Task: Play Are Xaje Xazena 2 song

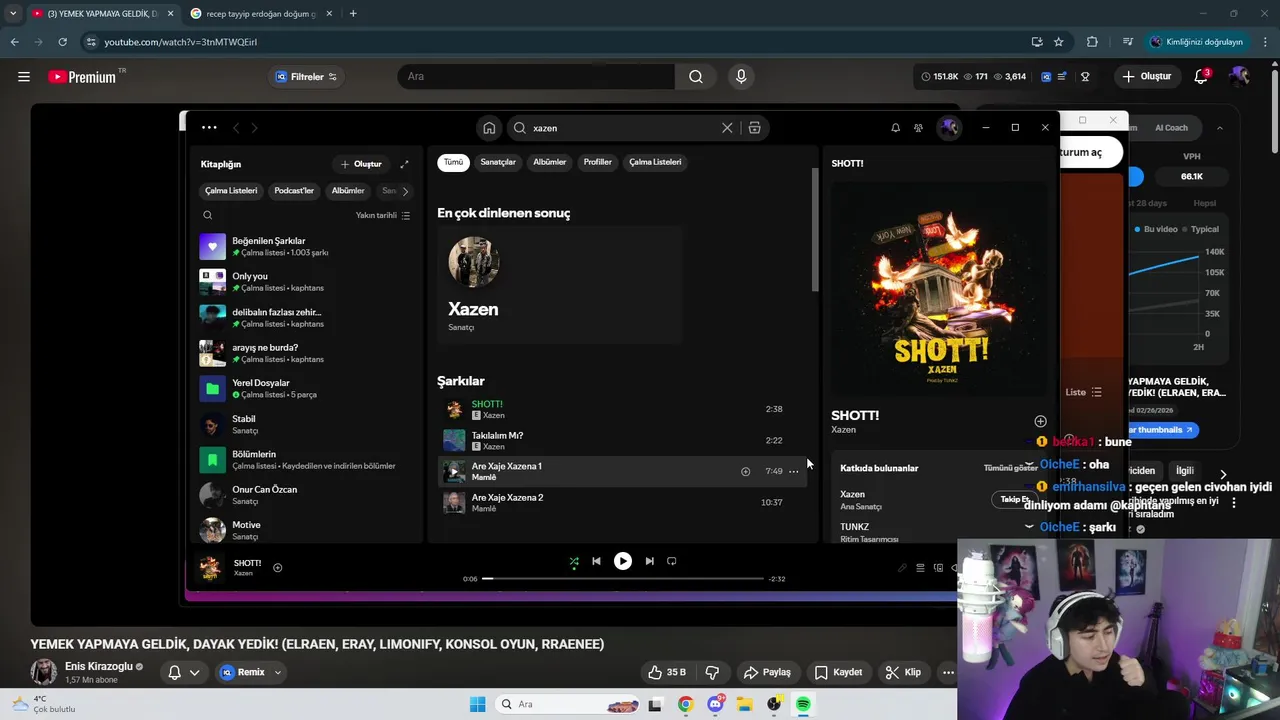Action: tap(454, 502)
